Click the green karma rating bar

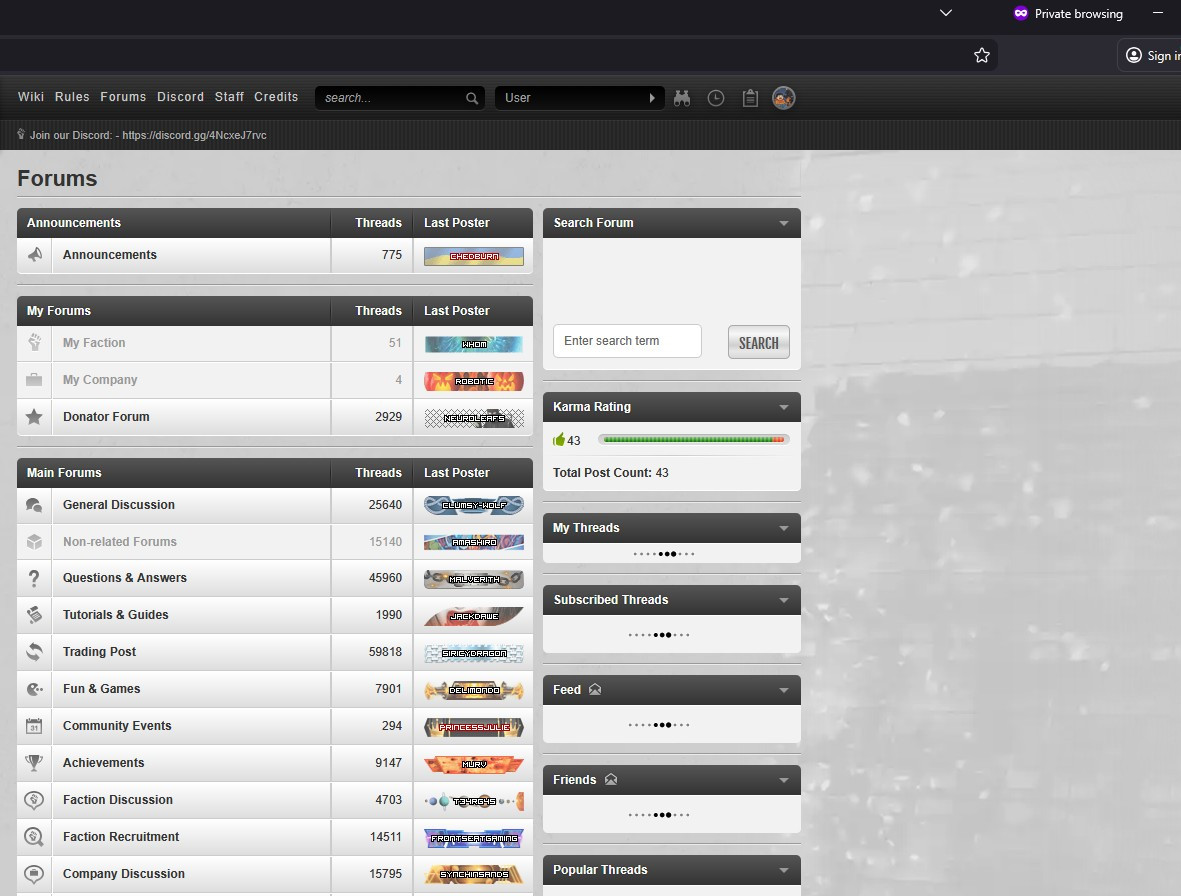point(694,440)
